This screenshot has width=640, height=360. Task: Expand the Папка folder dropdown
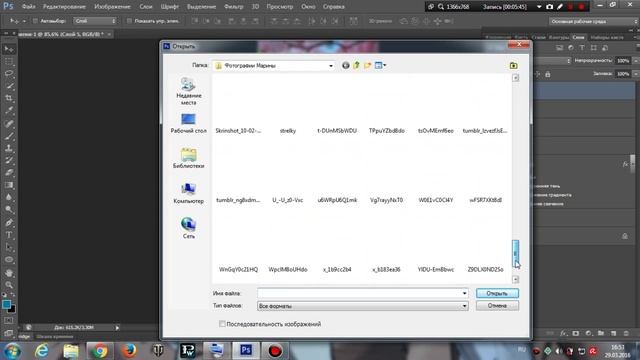[x=331, y=66]
